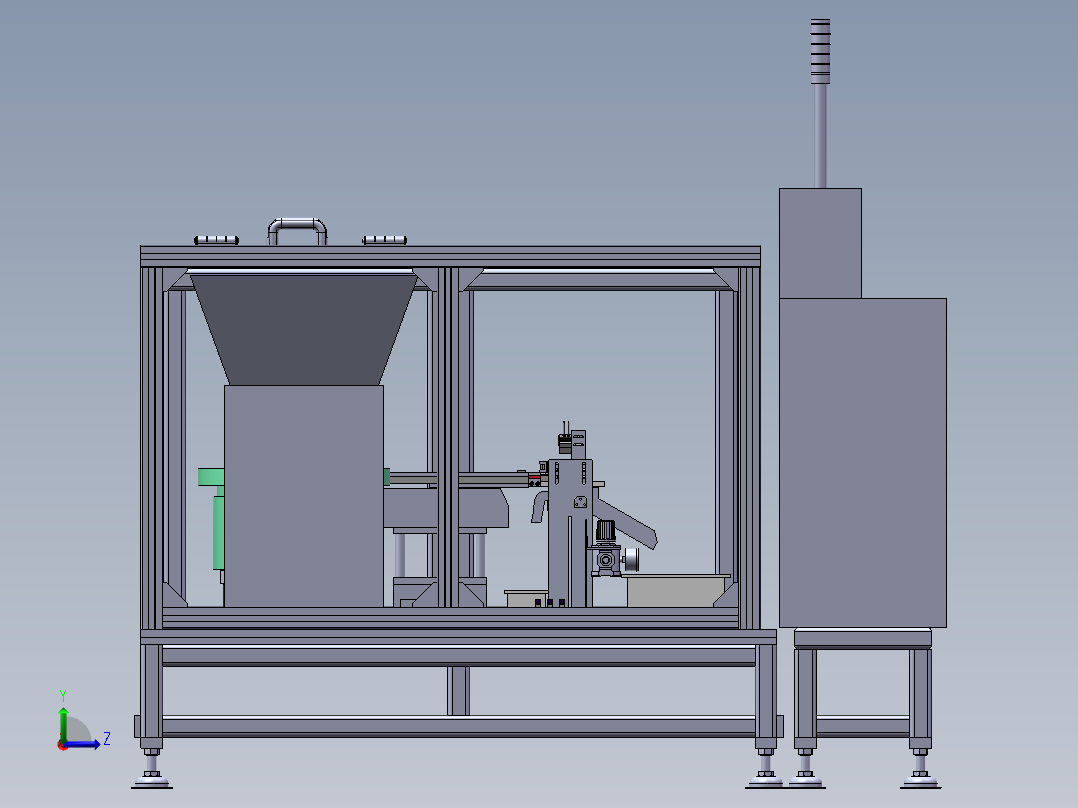This screenshot has width=1078, height=808.
Task: Select the small box left of the mounting plate base
Action: pos(526,598)
